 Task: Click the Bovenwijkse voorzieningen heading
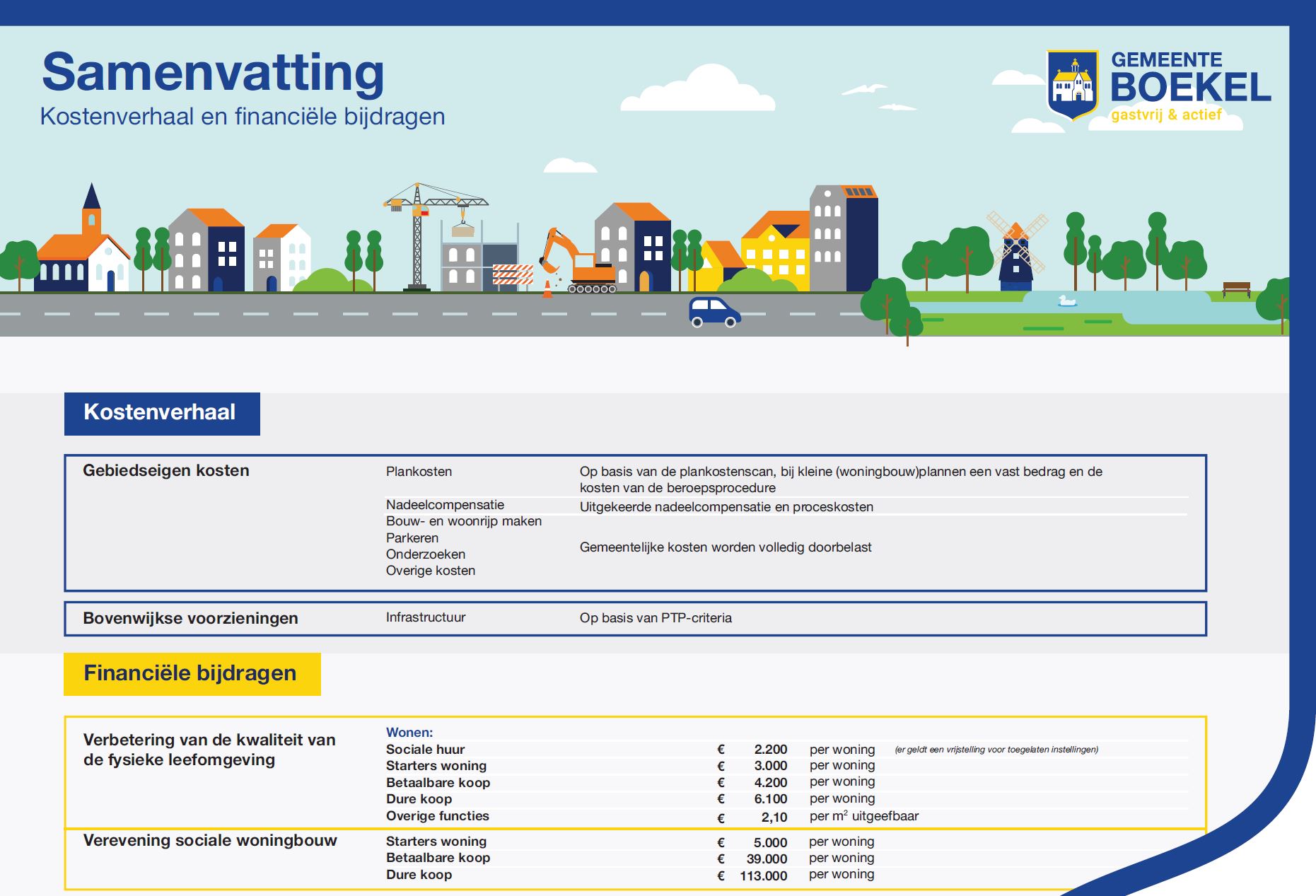(190, 618)
